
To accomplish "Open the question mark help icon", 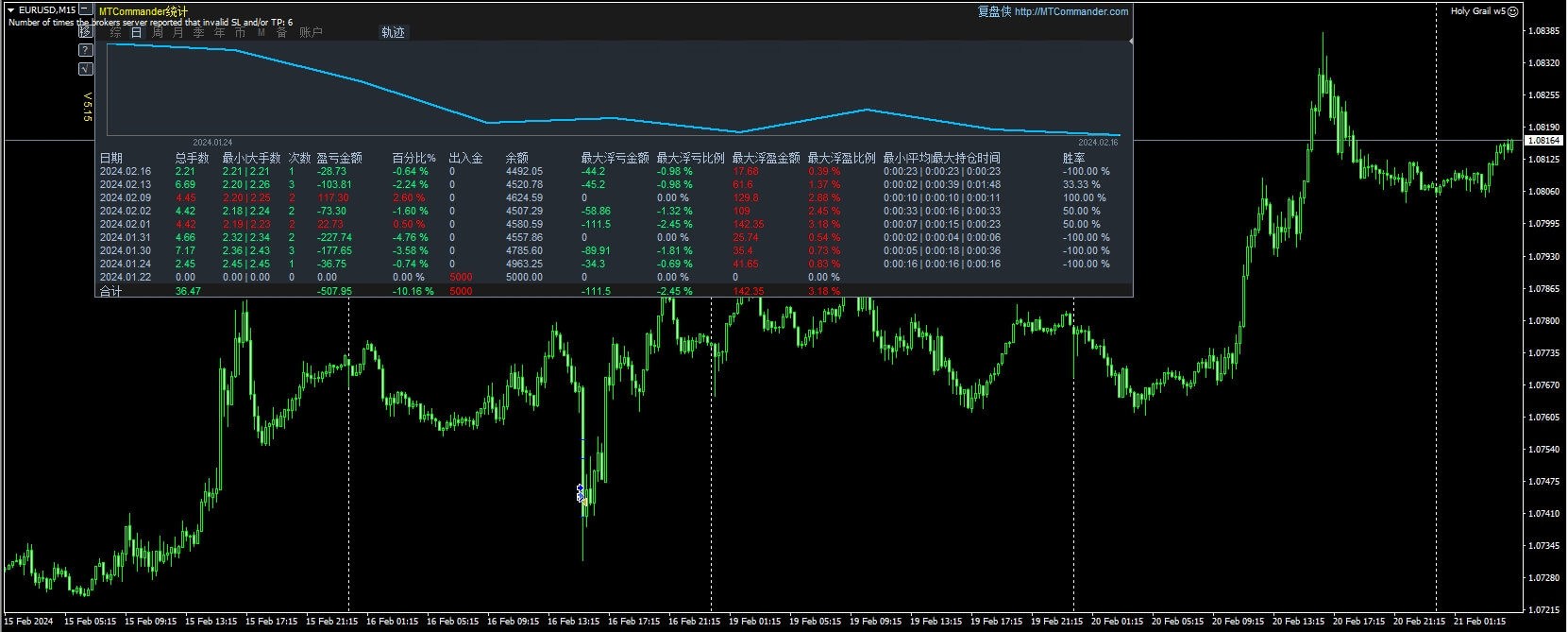I will pyautogui.click(x=86, y=50).
